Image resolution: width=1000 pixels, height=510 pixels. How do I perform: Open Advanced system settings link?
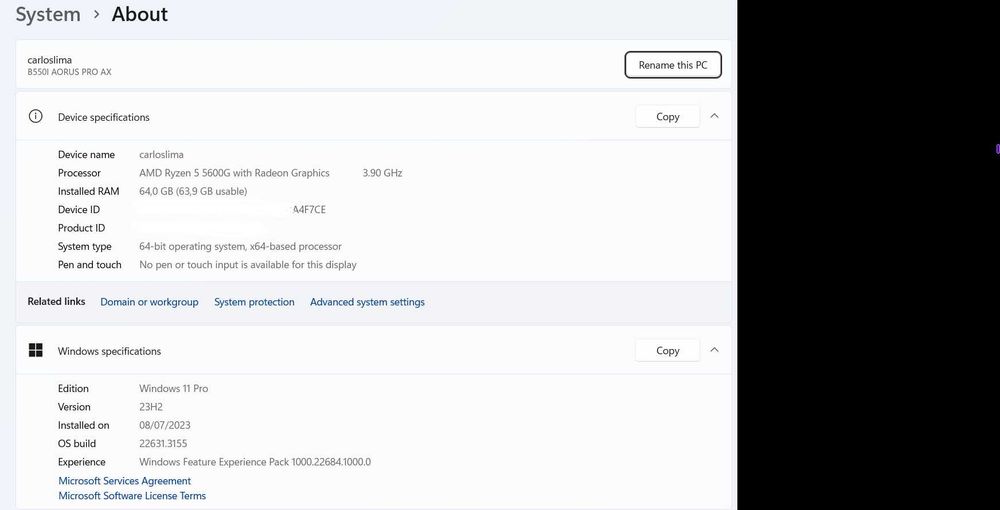367,302
